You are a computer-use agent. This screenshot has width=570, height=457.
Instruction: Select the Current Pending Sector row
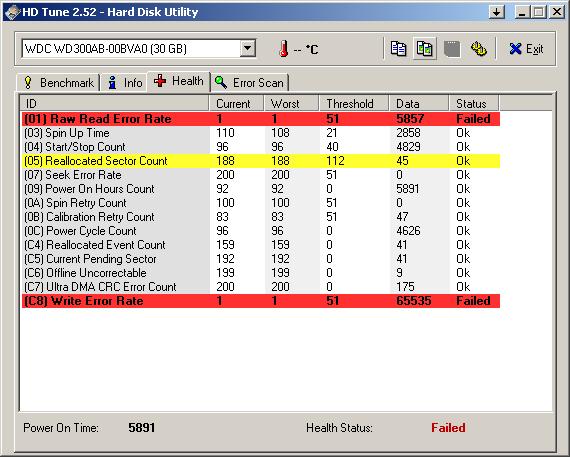pyautogui.click(x=261, y=259)
